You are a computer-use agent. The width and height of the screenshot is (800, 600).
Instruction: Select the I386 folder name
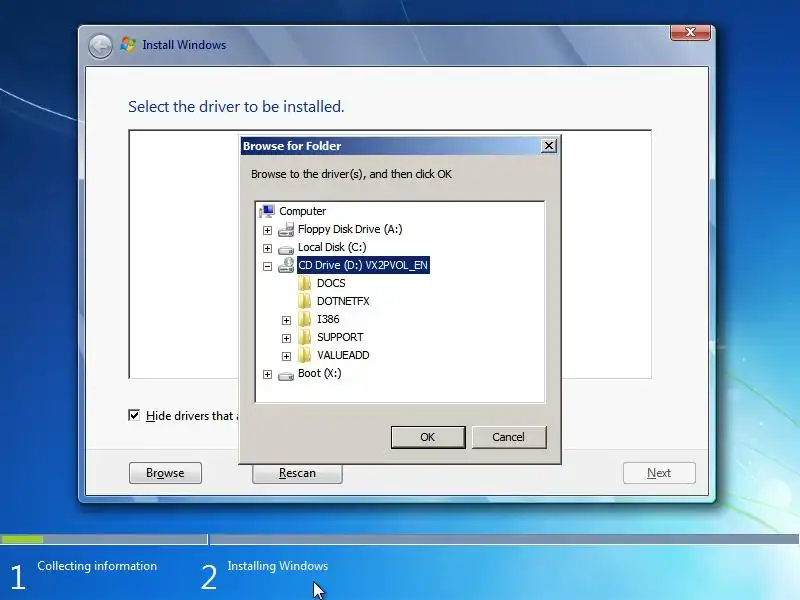click(328, 319)
